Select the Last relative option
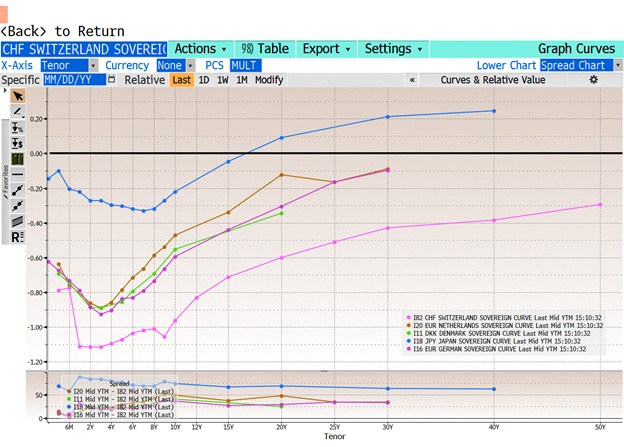624x447 pixels. tap(181, 80)
